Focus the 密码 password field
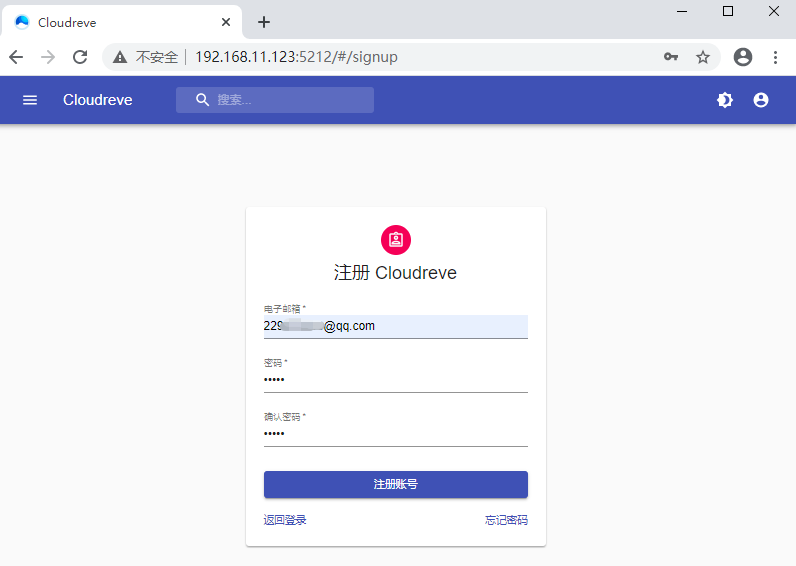796x566 pixels. [x=395, y=380]
